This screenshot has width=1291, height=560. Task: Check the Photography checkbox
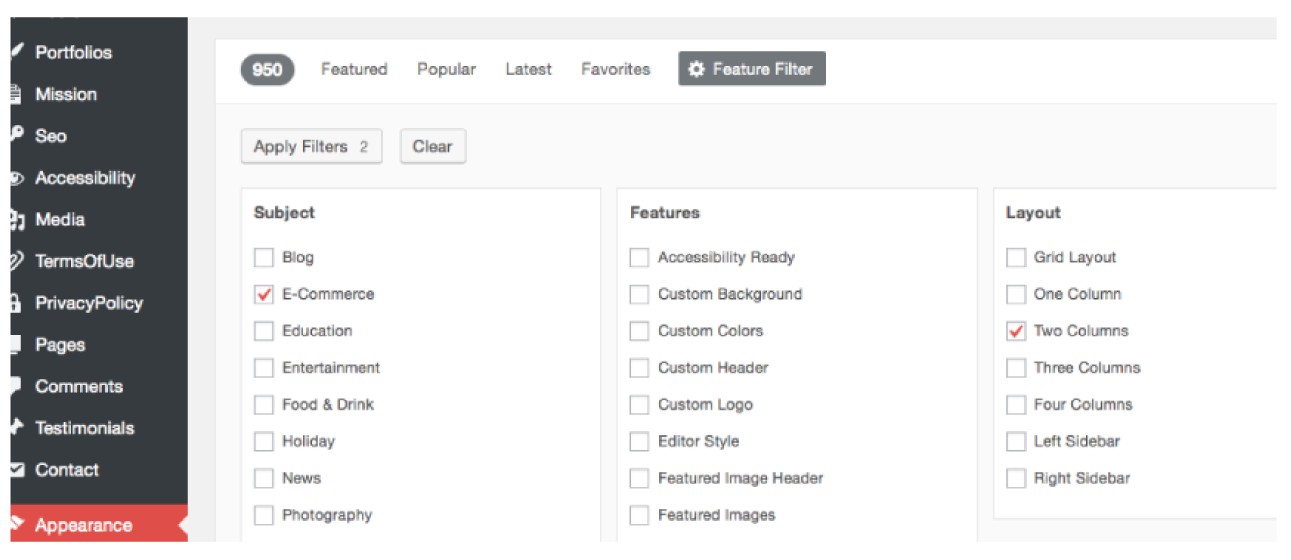pos(263,515)
